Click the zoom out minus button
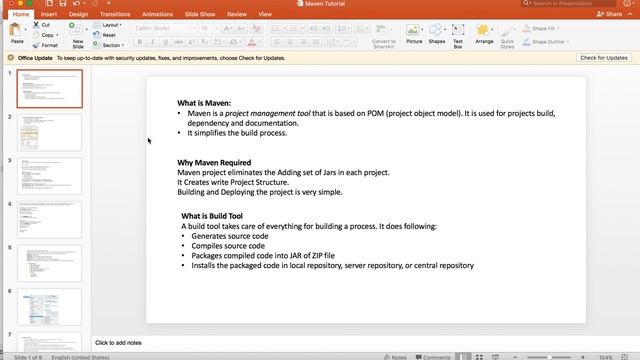 click(515, 357)
